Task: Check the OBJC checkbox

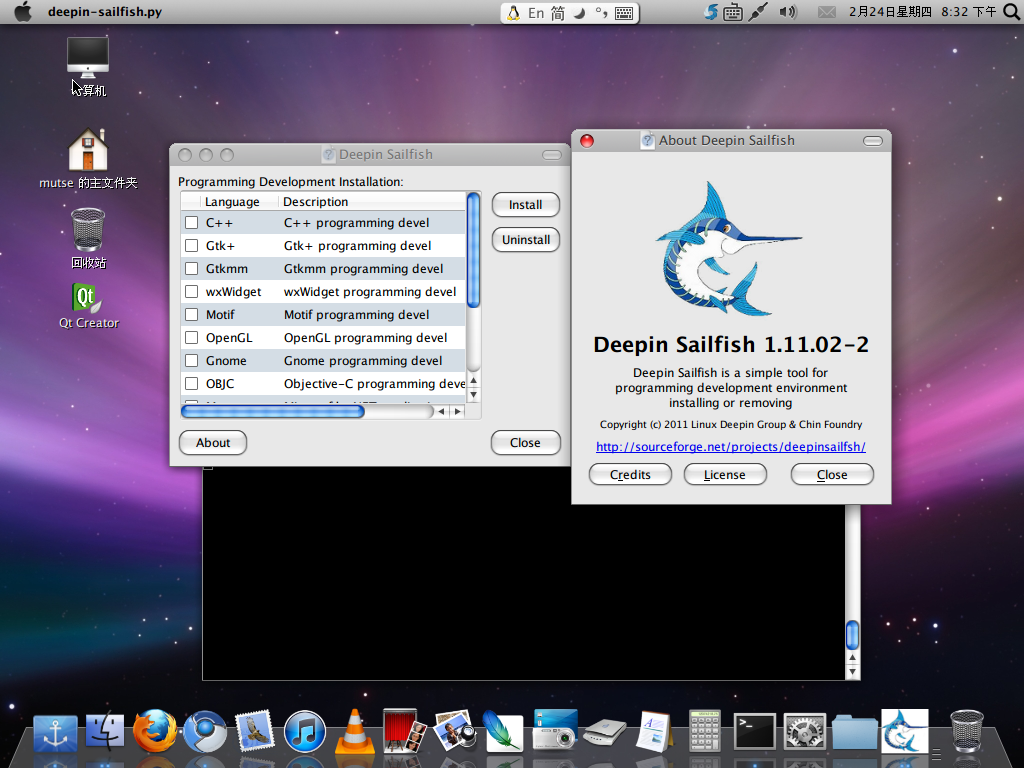Action: pos(191,383)
